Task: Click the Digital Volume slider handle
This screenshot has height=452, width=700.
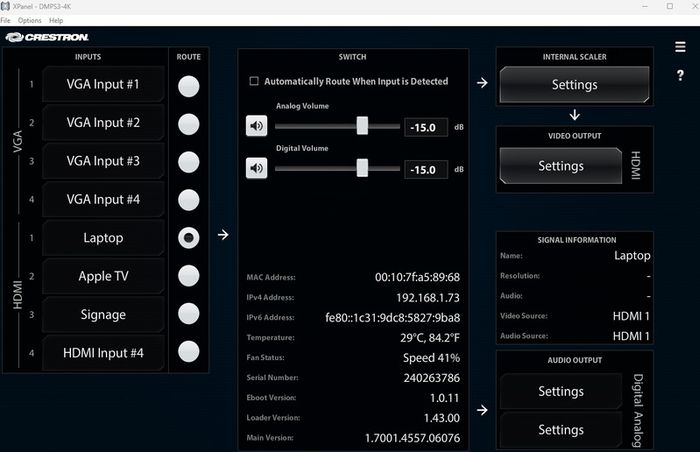Action: click(x=362, y=168)
